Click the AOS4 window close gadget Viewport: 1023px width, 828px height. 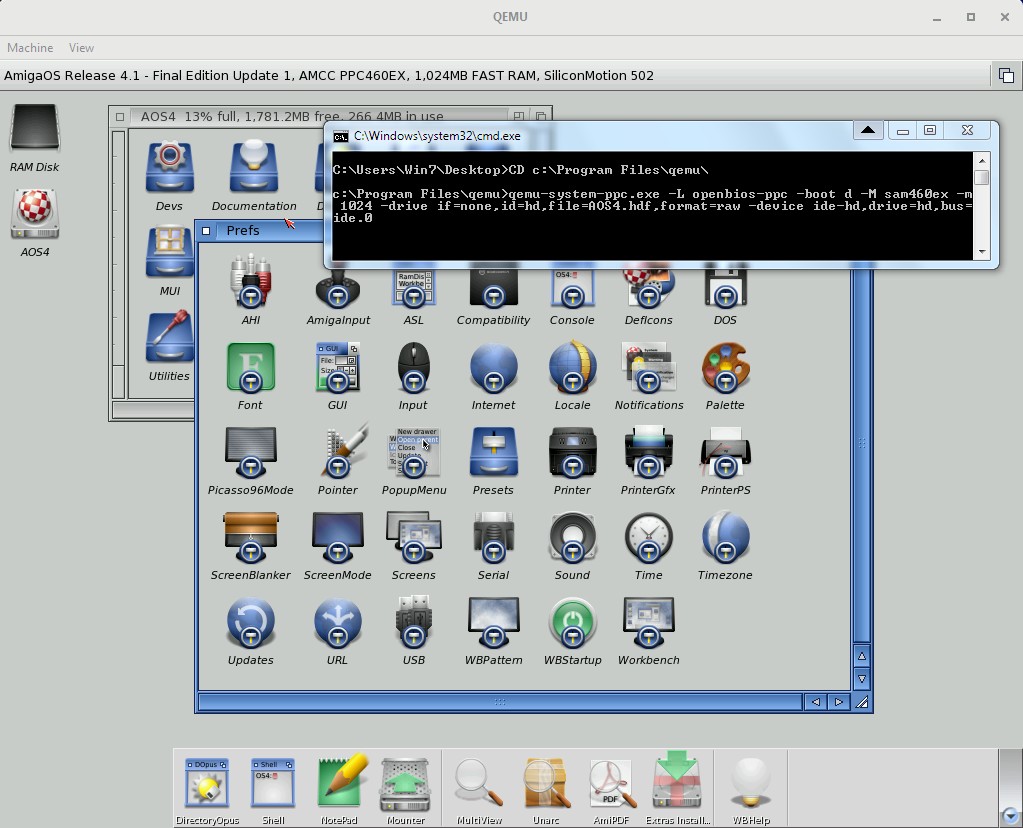click(x=120, y=117)
